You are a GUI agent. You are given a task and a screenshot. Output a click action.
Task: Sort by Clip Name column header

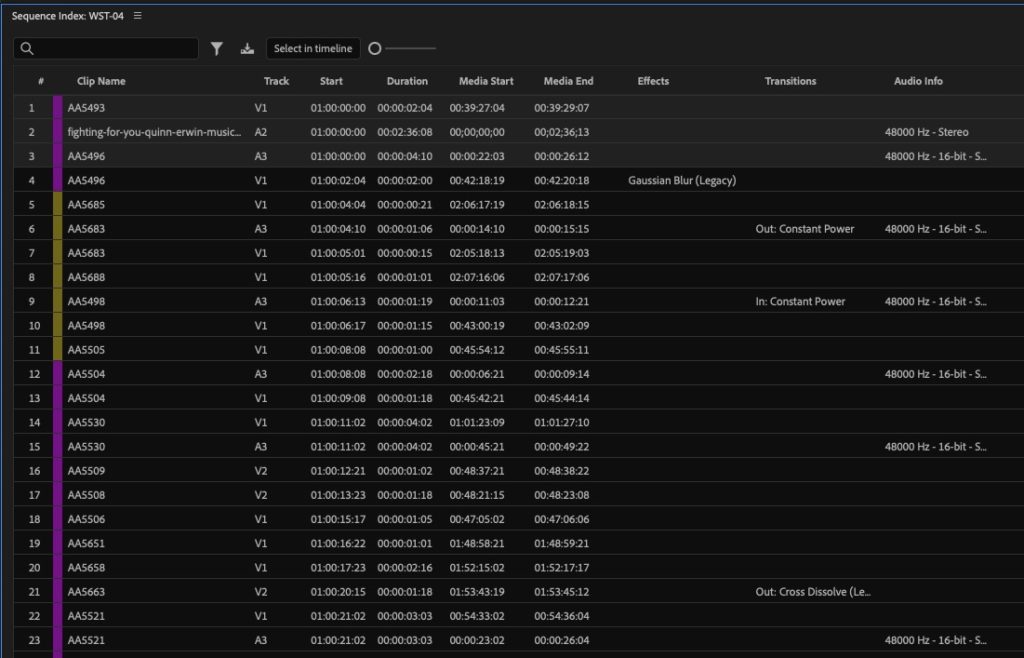coord(101,81)
